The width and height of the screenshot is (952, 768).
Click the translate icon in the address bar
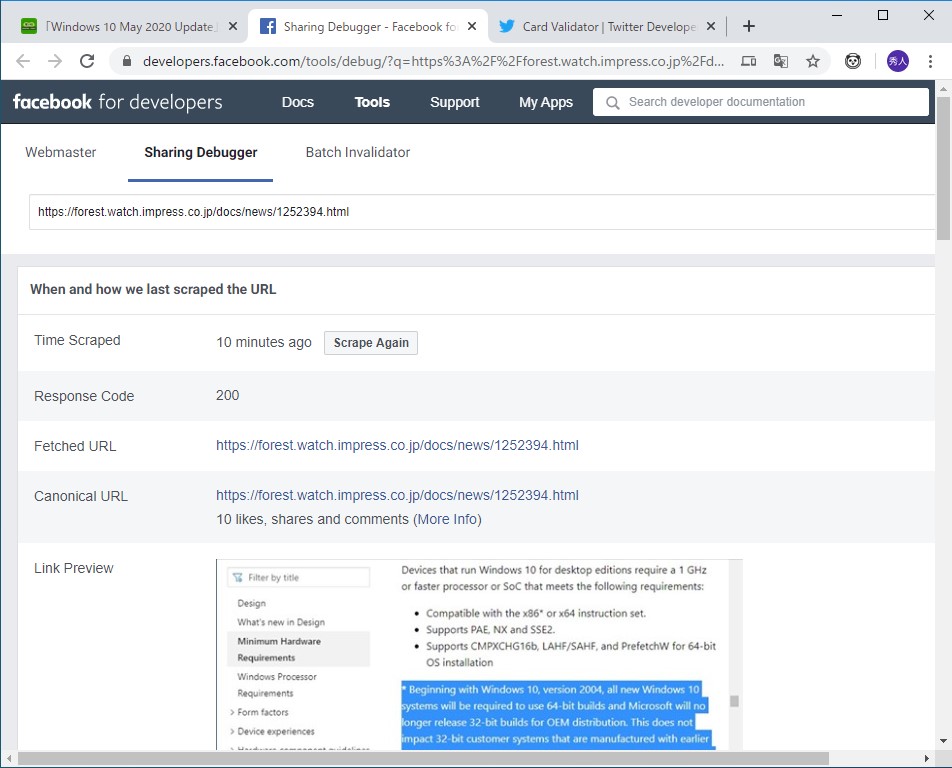click(x=781, y=60)
